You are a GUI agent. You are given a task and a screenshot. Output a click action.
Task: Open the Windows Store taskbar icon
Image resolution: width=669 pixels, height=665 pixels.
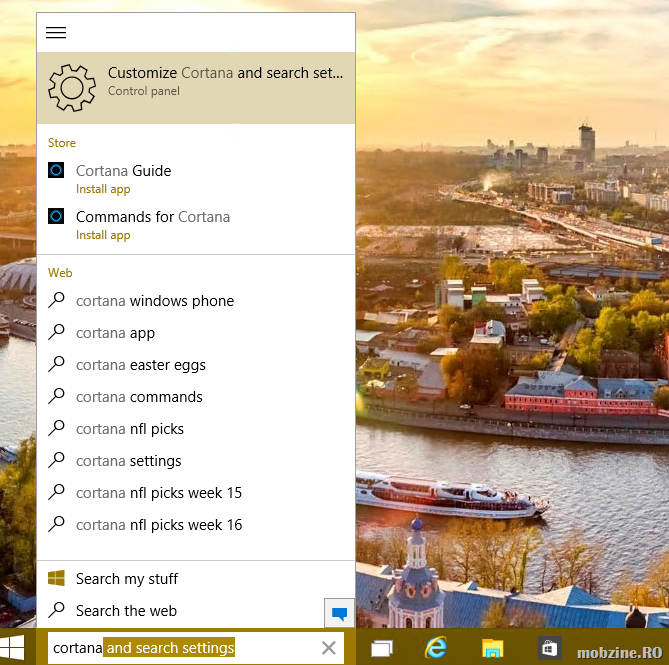[x=549, y=648]
